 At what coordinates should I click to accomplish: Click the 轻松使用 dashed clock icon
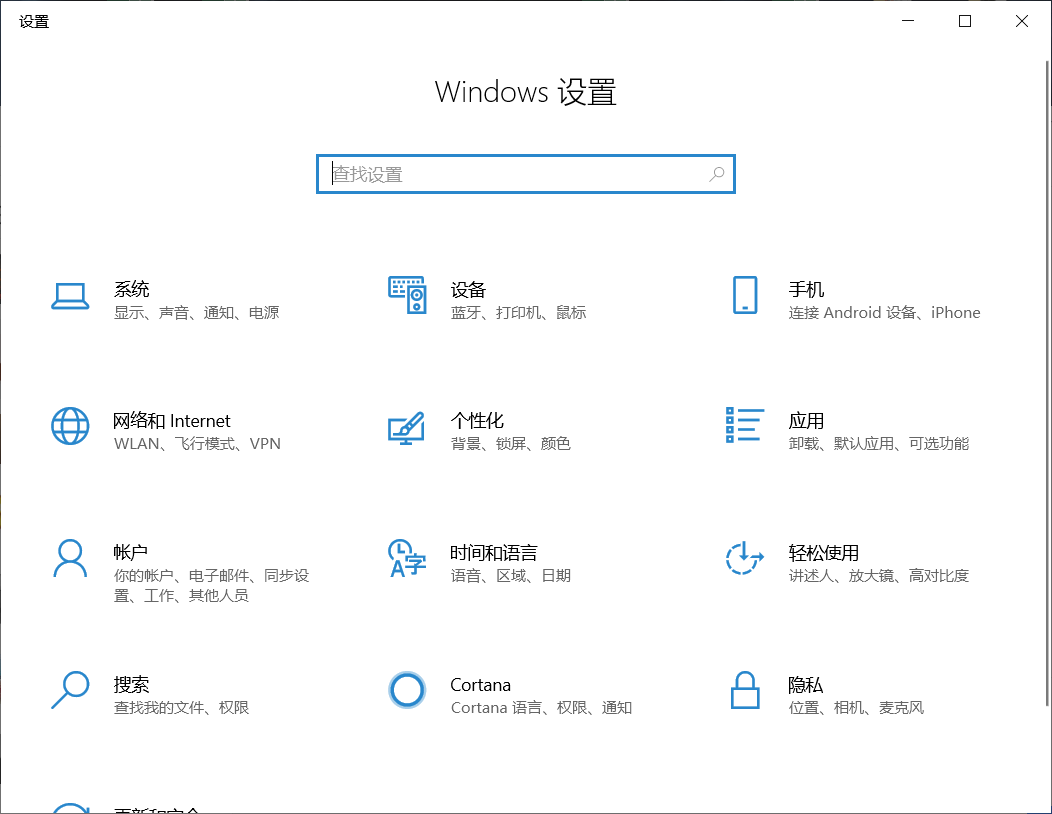point(744,559)
